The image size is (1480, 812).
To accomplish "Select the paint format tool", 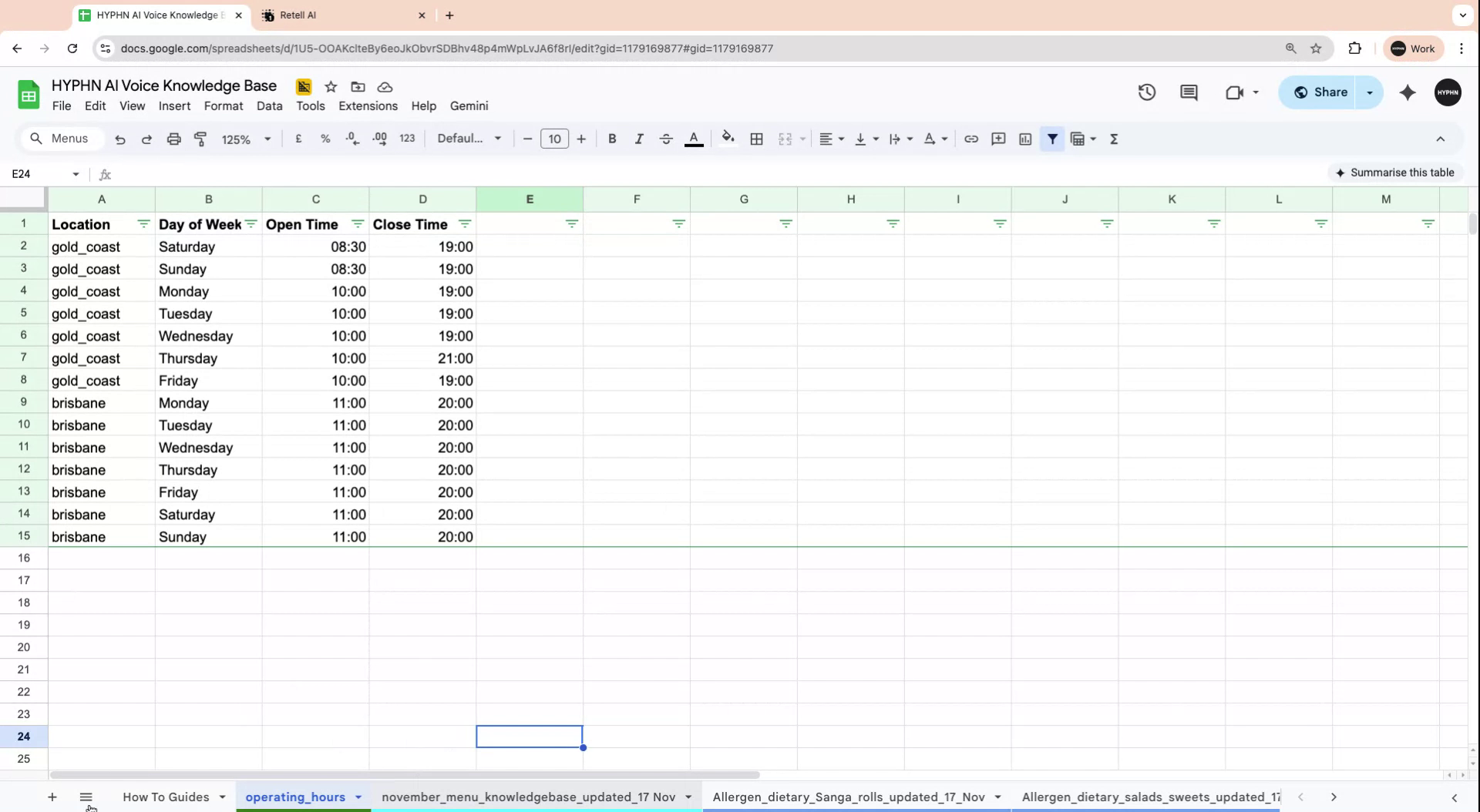I will point(200,139).
